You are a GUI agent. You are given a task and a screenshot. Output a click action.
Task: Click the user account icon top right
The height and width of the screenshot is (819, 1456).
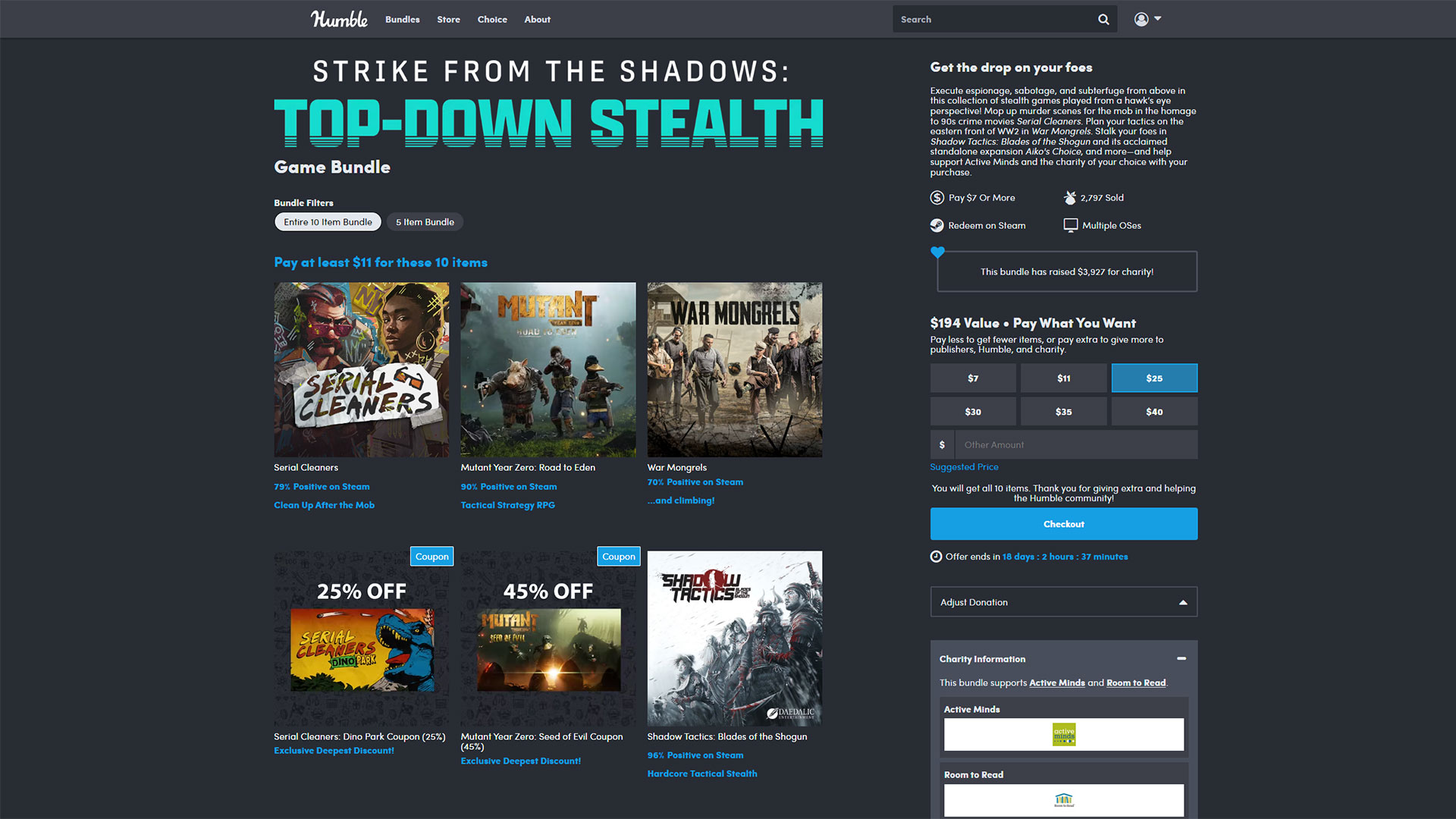1140,18
